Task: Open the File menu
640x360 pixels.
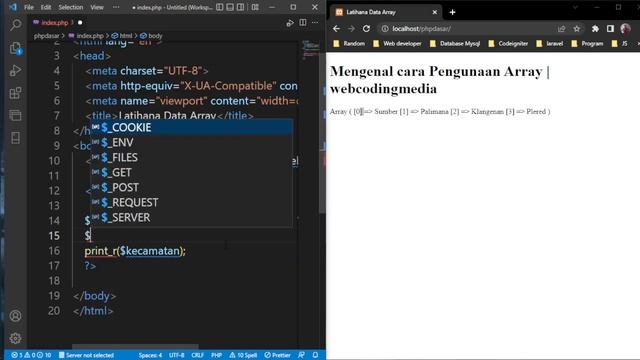Action: (29, 7)
